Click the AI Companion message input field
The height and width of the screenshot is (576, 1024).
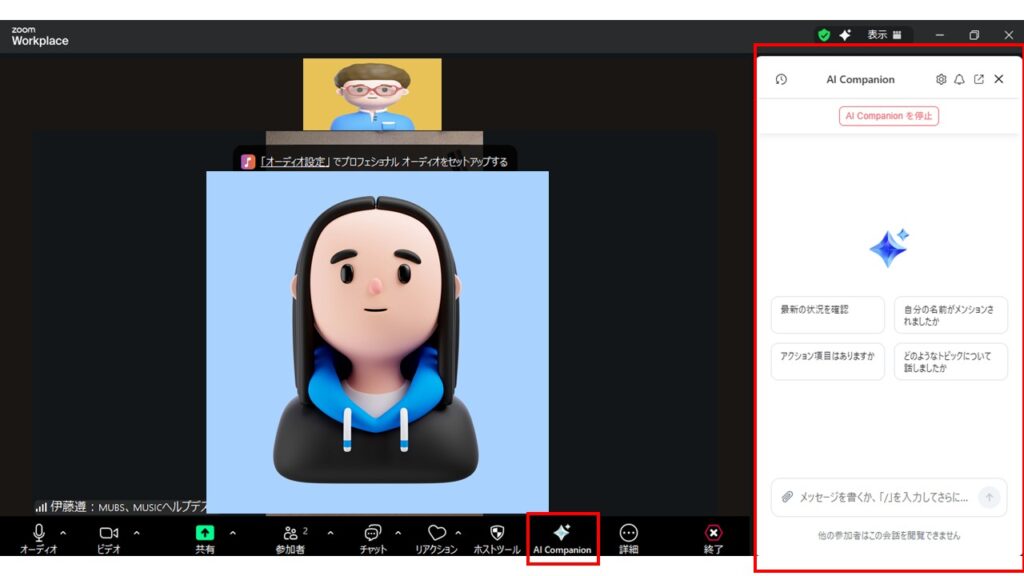(x=880, y=497)
